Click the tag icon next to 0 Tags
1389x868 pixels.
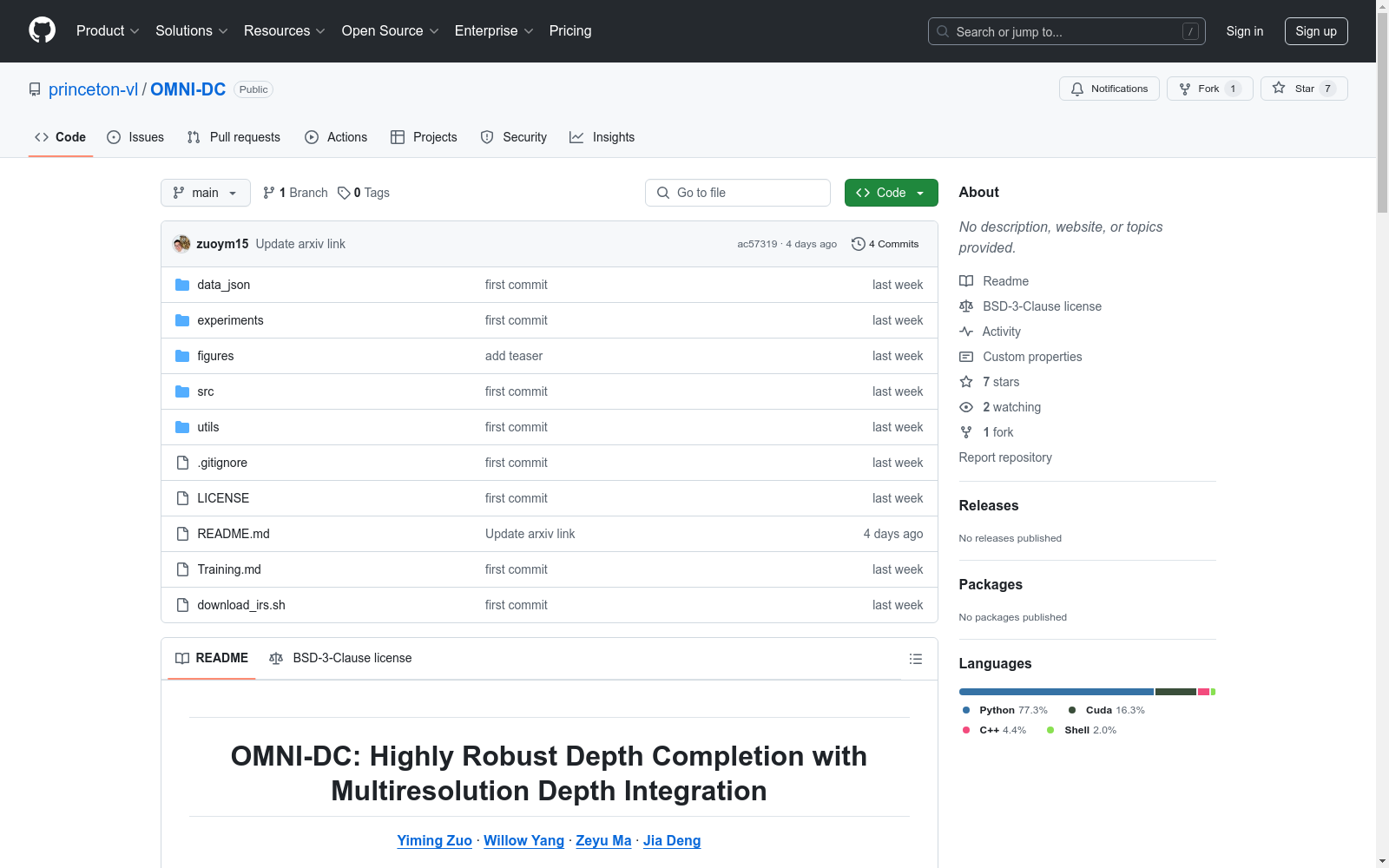tap(344, 193)
